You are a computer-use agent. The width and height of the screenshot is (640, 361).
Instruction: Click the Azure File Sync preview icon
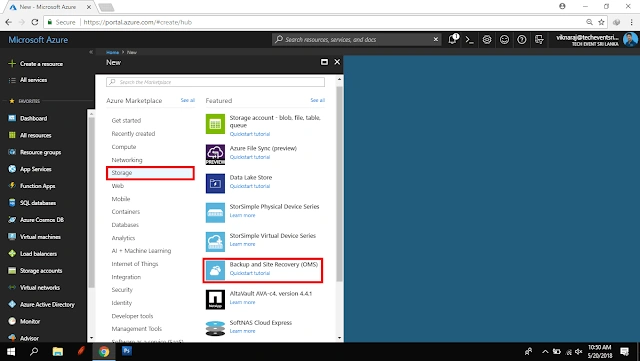pyautogui.click(x=215, y=154)
